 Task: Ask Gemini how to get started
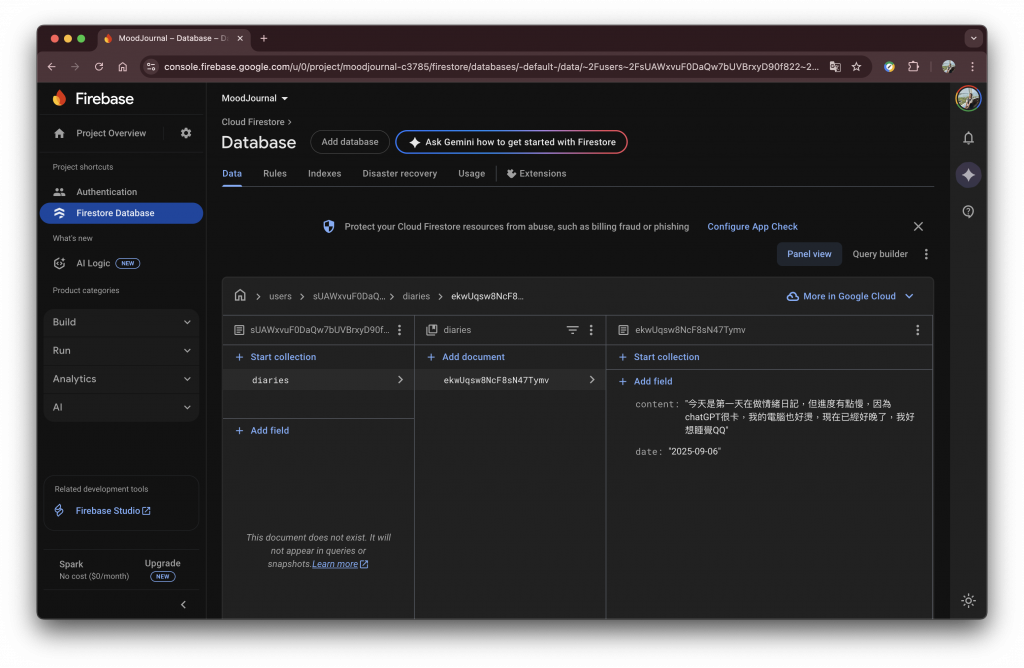click(x=511, y=142)
